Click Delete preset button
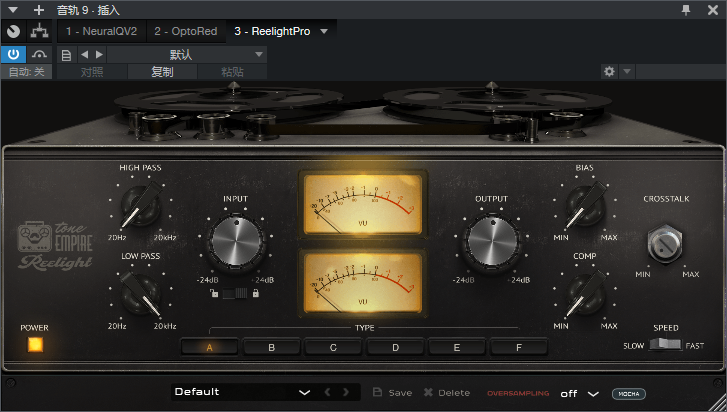 tap(447, 393)
